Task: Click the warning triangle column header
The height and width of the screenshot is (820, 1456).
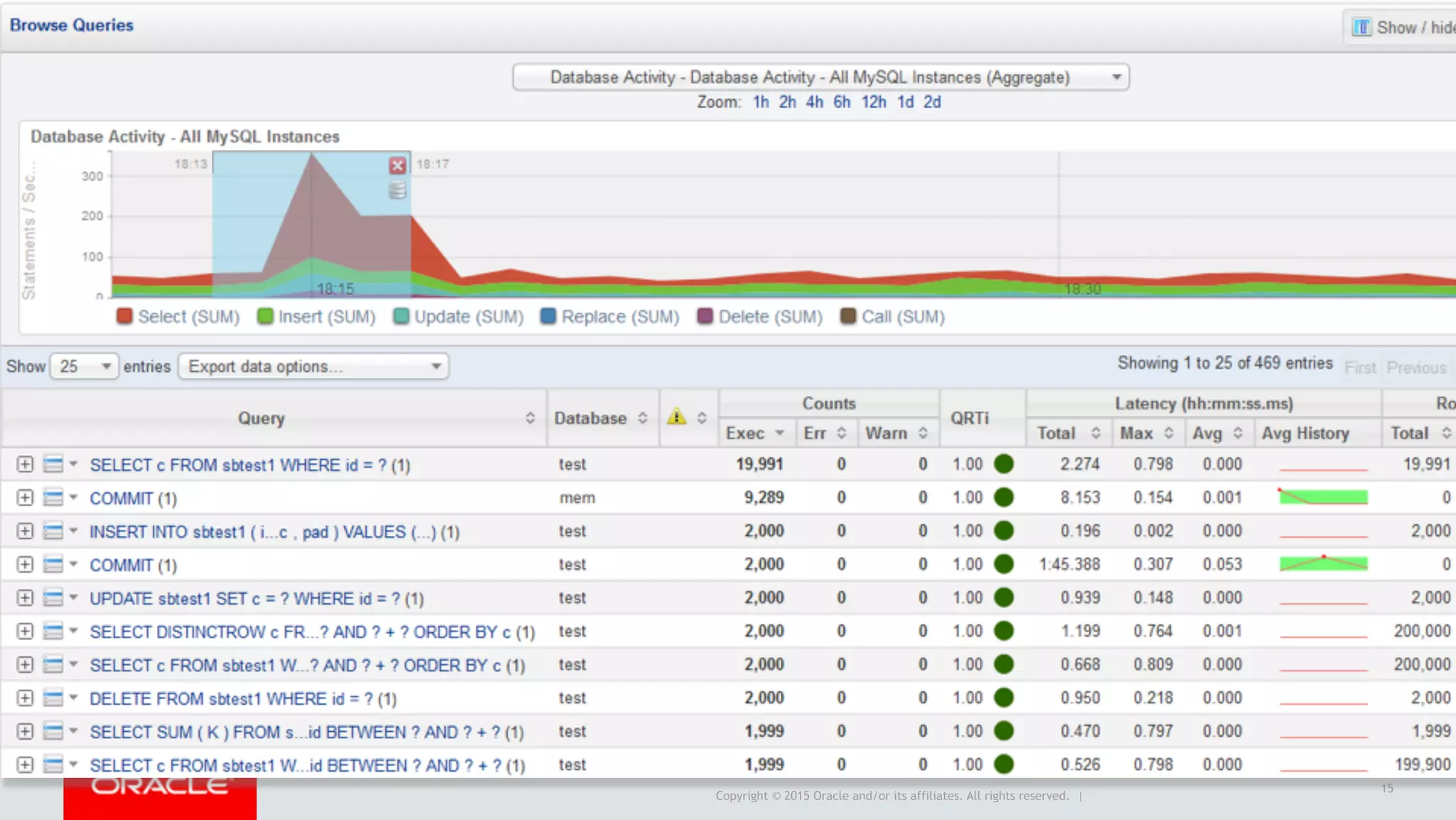Action: click(x=677, y=417)
